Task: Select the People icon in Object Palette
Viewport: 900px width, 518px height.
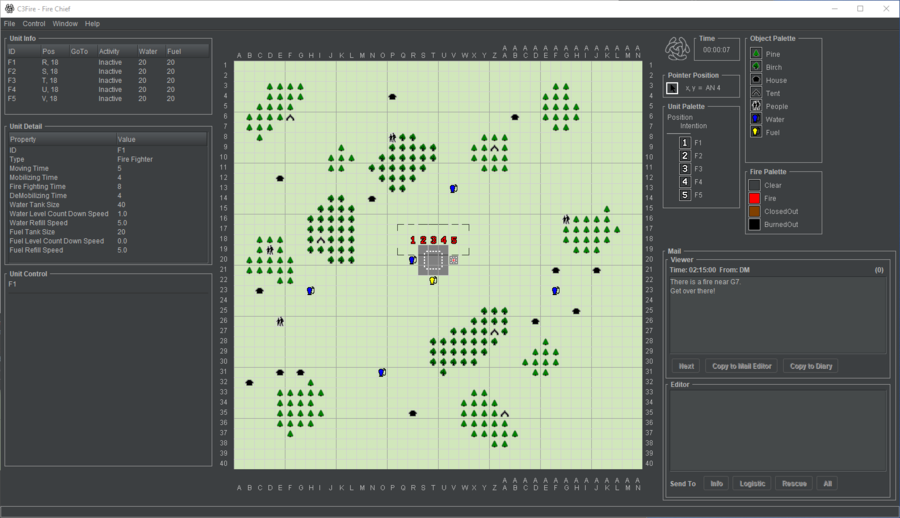Action: click(x=756, y=106)
